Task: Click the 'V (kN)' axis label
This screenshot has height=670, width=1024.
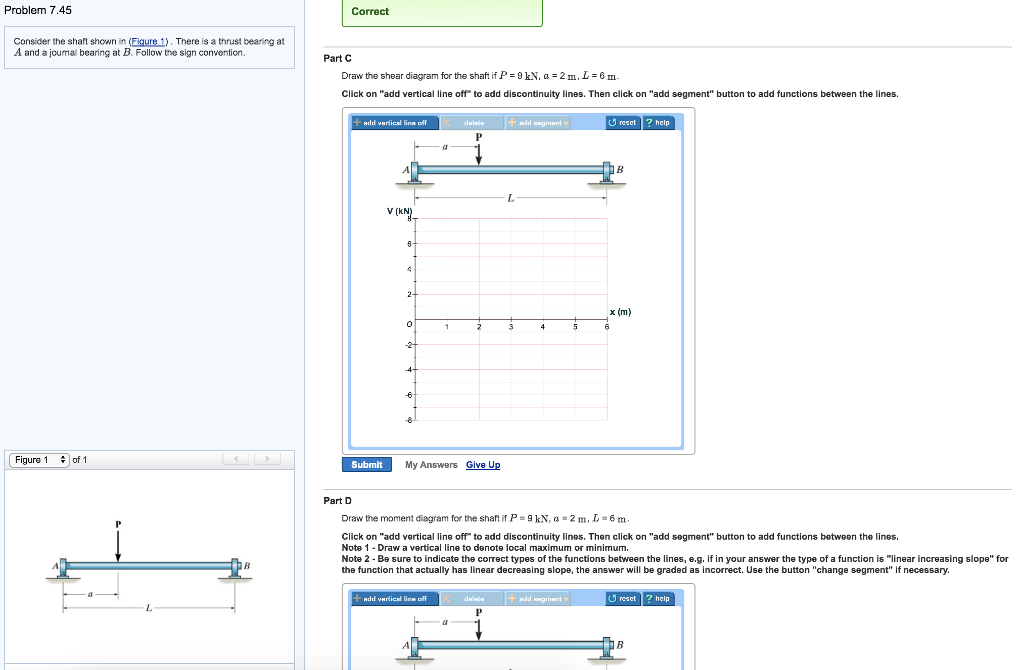Action: click(400, 211)
